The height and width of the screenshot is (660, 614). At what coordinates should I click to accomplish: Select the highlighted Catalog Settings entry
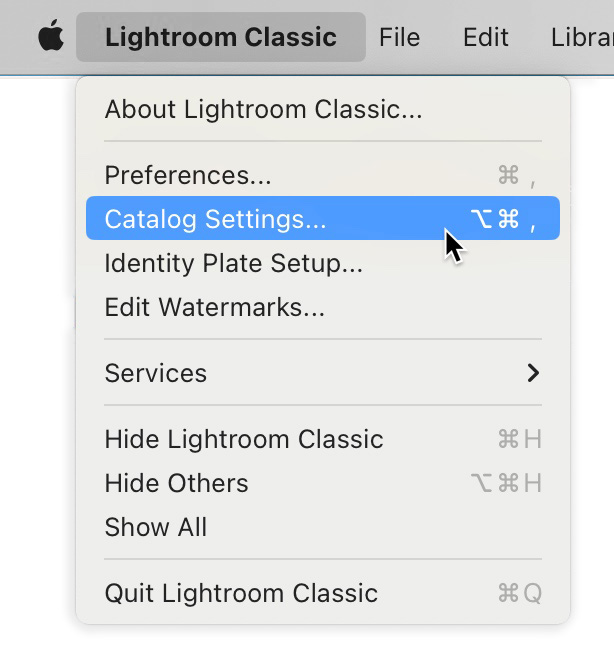[323, 218]
